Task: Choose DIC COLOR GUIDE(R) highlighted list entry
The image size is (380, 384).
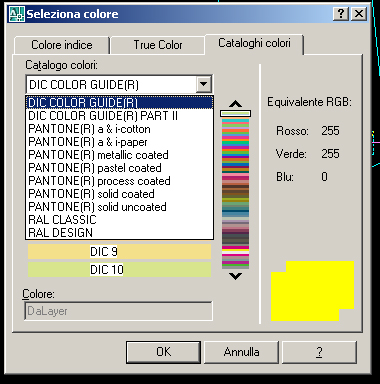Action: pyautogui.click(x=120, y=103)
